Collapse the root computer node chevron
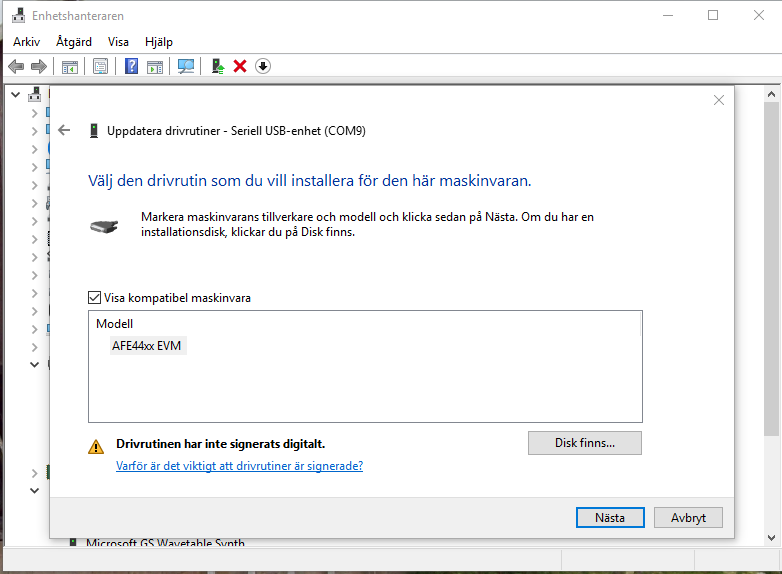The image size is (782, 574). [x=15, y=94]
